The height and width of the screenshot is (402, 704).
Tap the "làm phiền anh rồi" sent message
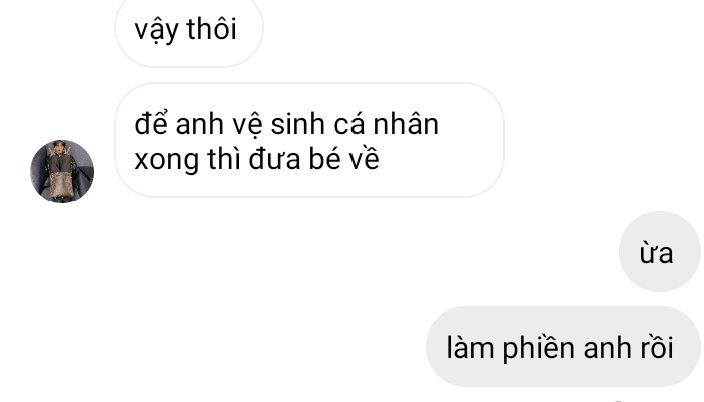pyautogui.click(x=563, y=347)
